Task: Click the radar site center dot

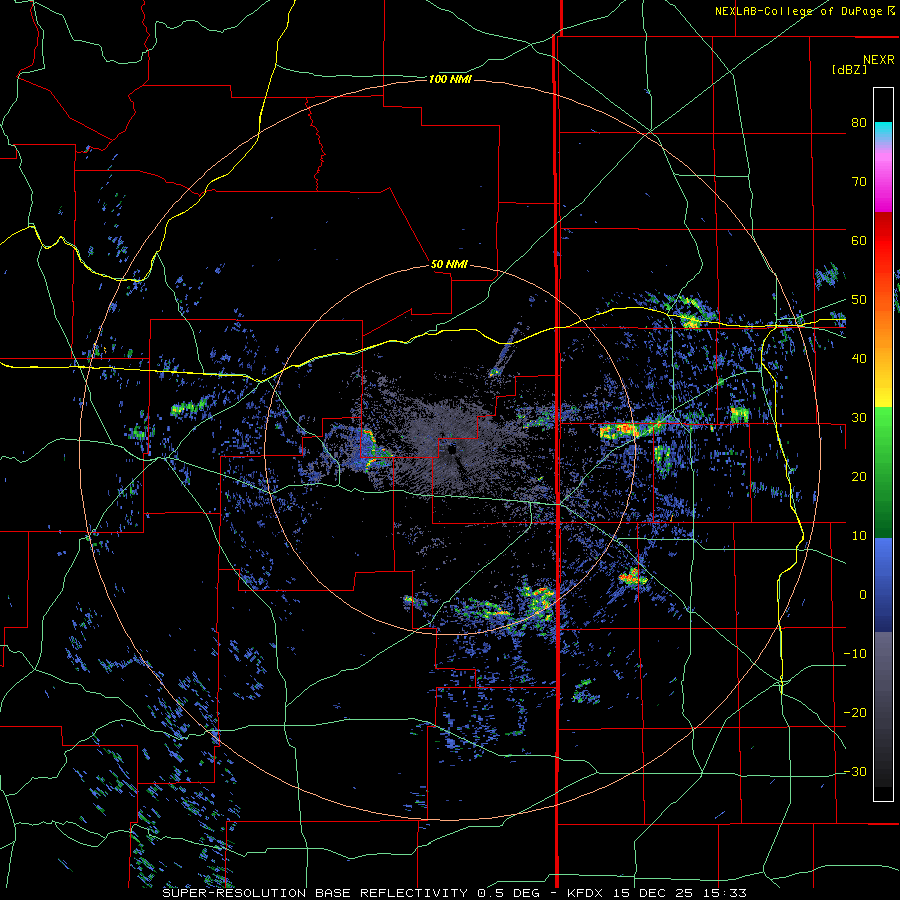Action: pyautogui.click(x=452, y=451)
